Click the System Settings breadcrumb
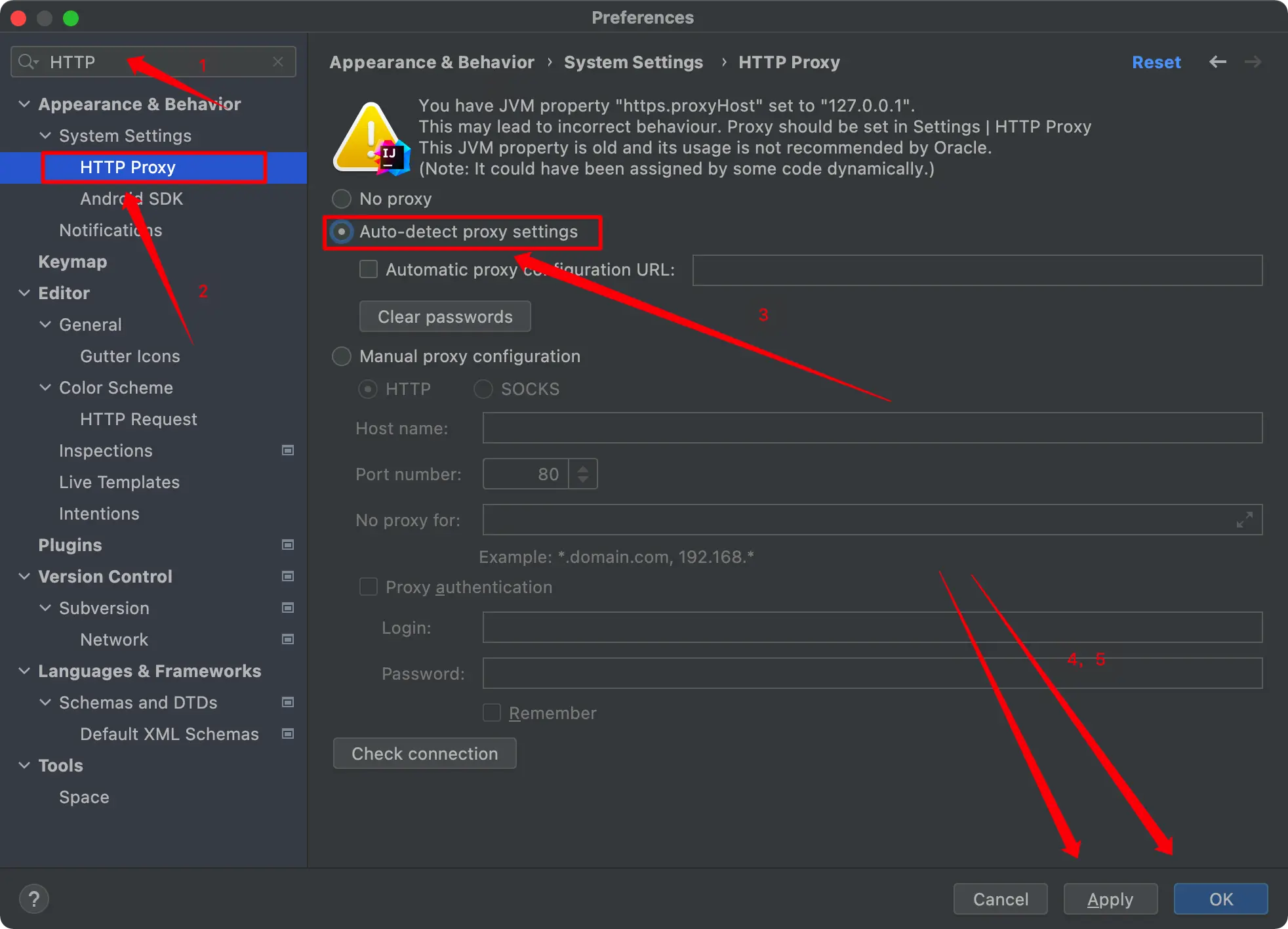Image resolution: width=1288 pixels, height=929 pixels. (634, 62)
